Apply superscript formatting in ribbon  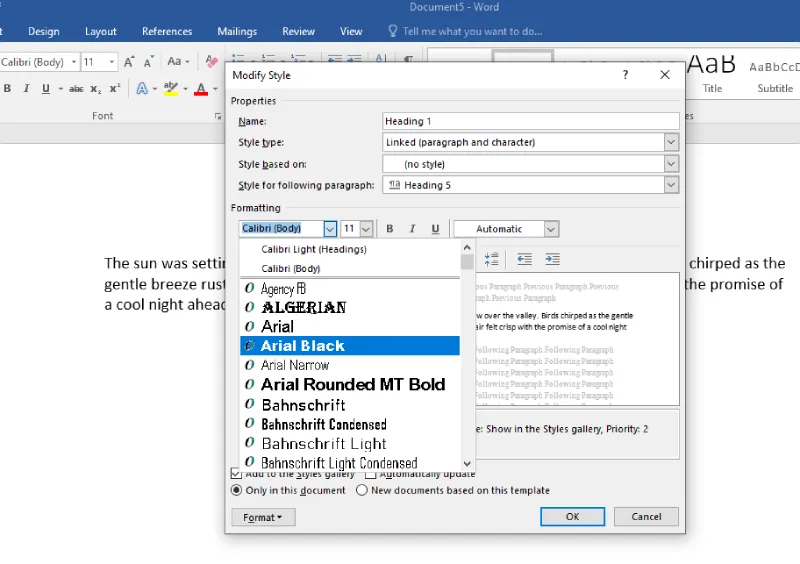tap(115, 88)
